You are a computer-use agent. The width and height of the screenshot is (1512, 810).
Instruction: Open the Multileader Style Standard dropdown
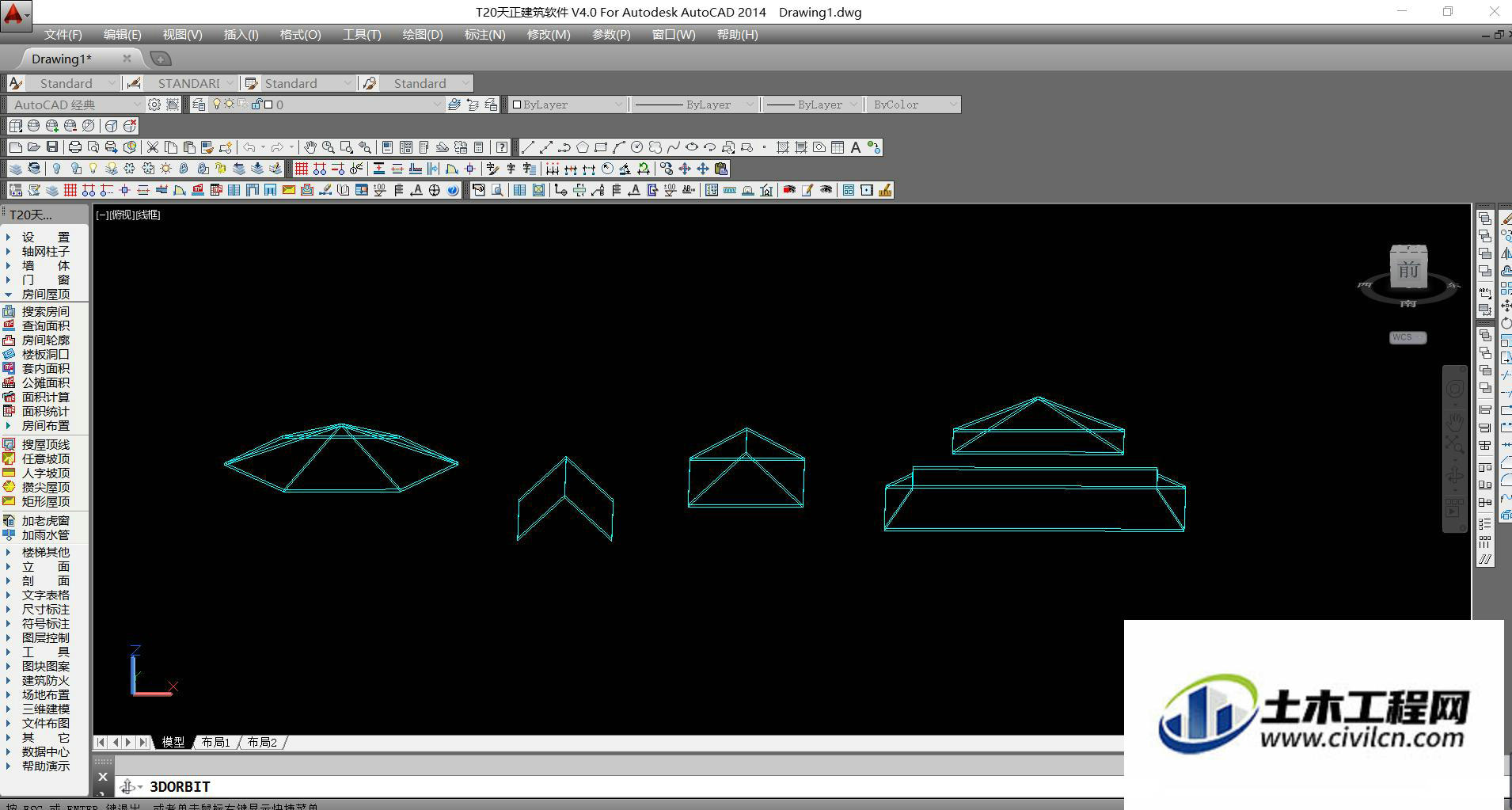point(425,83)
